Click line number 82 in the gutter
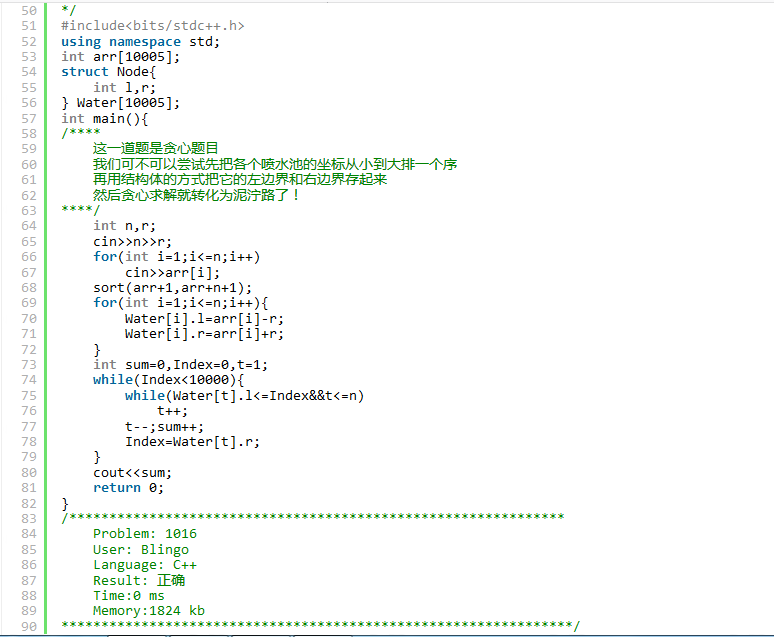The width and height of the screenshot is (774, 637). tap(29, 504)
